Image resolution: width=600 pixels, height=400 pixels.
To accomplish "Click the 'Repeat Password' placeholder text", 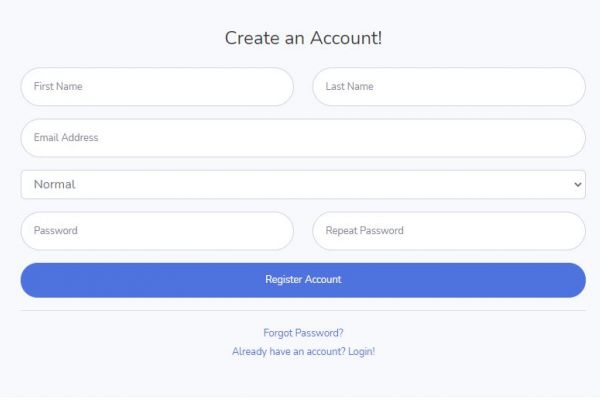I will pyautogui.click(x=365, y=231).
